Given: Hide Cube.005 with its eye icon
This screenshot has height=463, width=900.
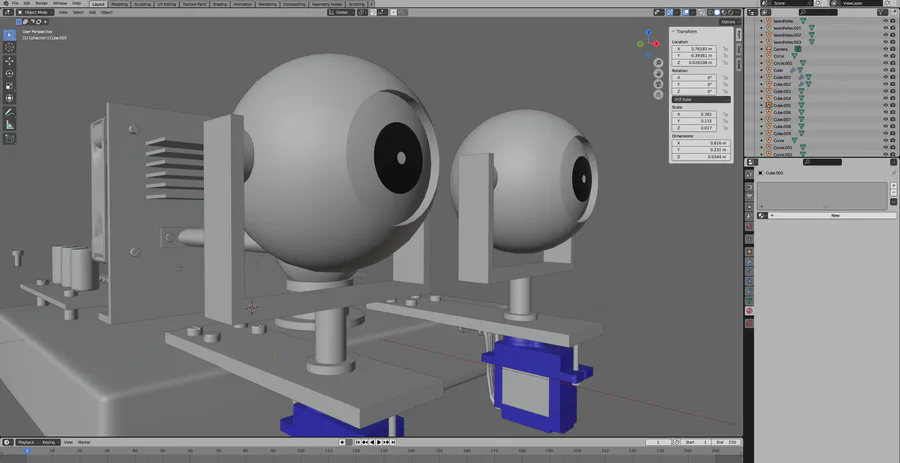Looking at the screenshot, I should click(885, 106).
